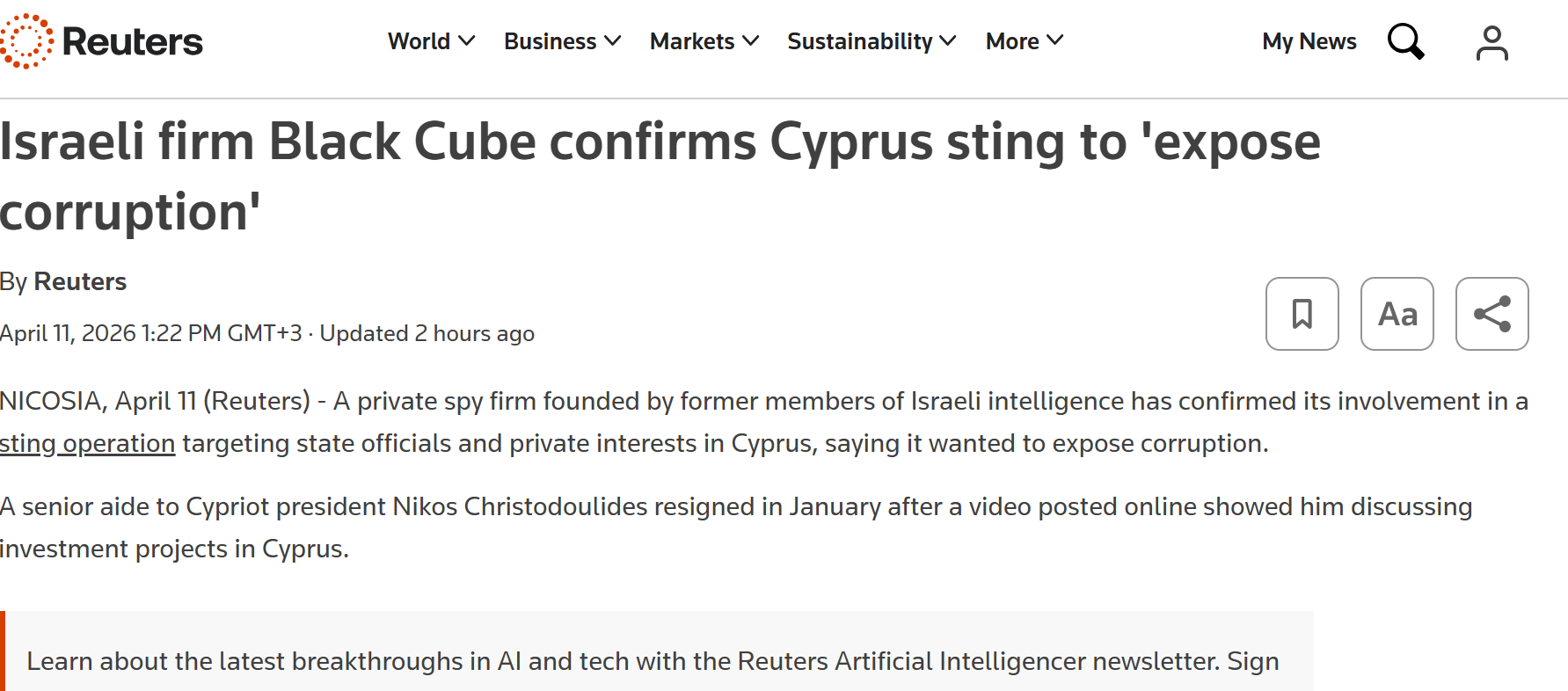Bookmark this article with the save icon
1568x691 pixels.
1302,314
